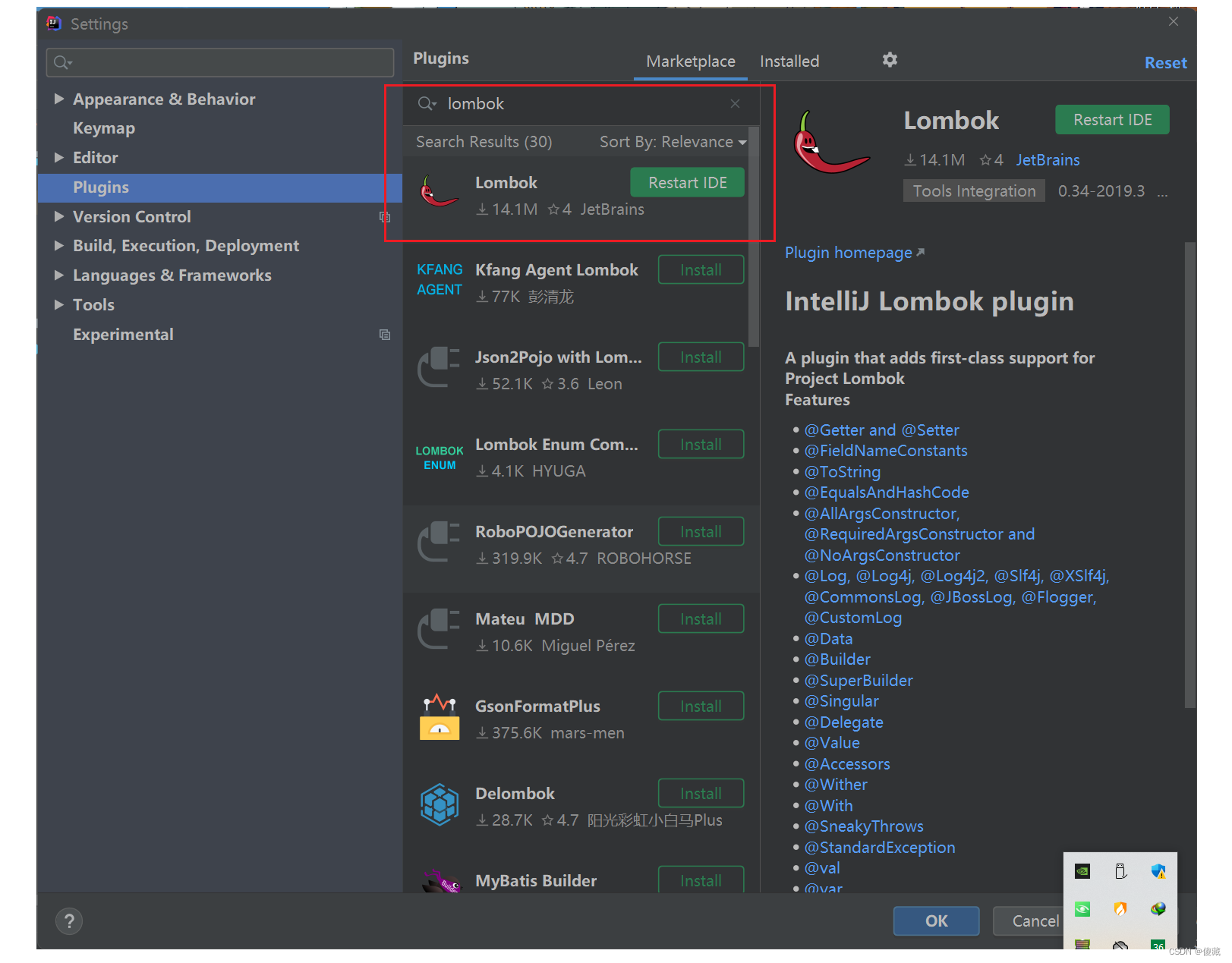
Task: Expand the Tools settings node
Action: (x=59, y=304)
